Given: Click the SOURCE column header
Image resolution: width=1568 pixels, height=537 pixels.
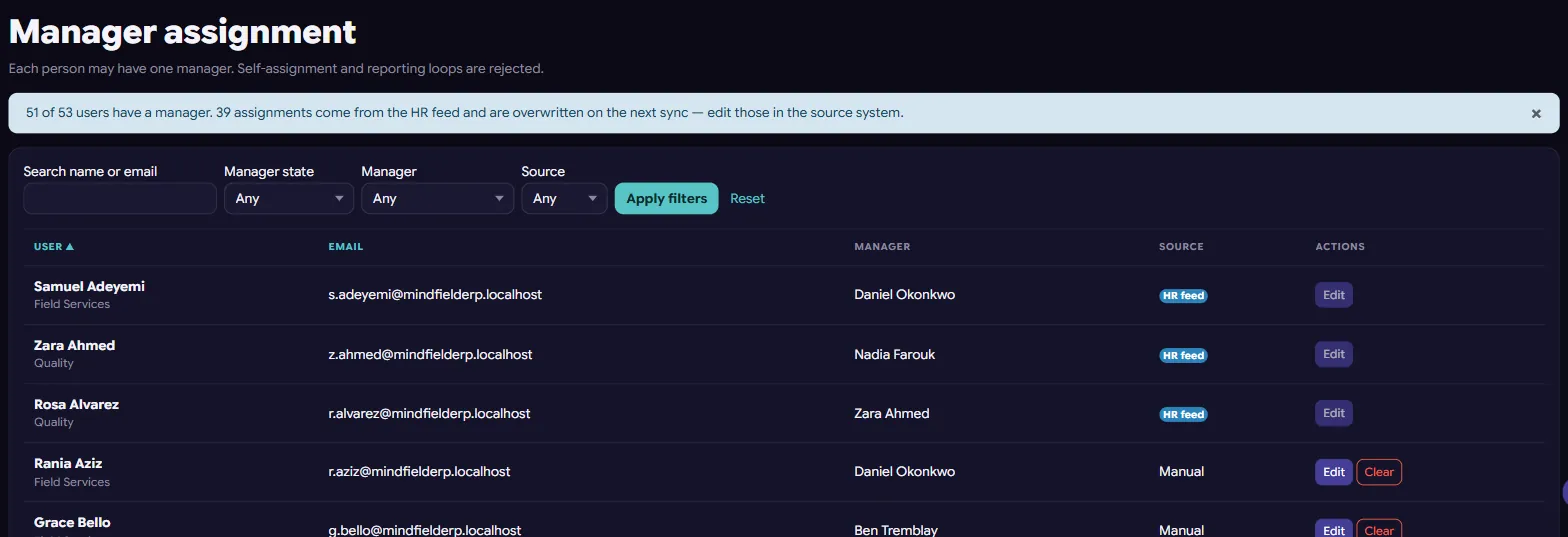Looking at the screenshot, I should 1181,246.
